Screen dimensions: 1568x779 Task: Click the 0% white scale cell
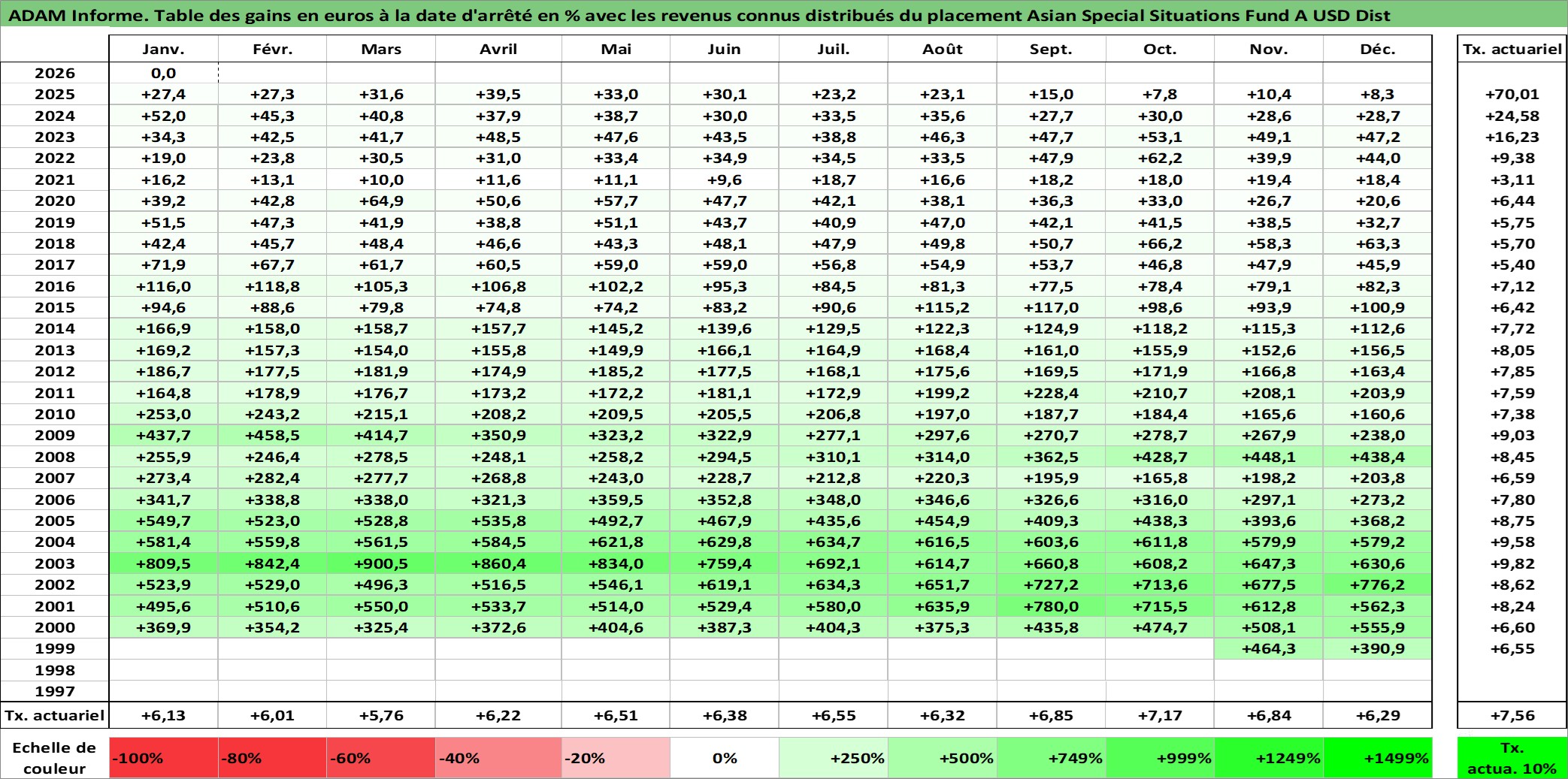click(725, 758)
